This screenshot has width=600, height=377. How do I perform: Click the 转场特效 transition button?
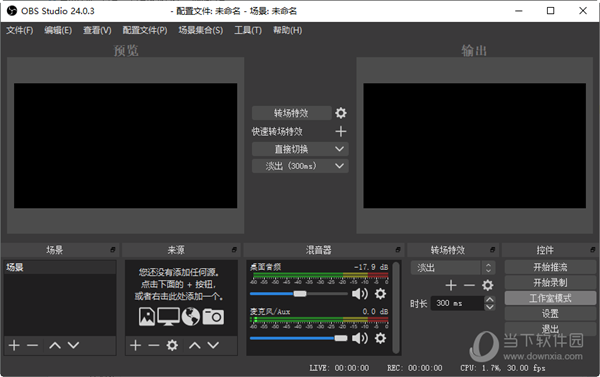292,113
